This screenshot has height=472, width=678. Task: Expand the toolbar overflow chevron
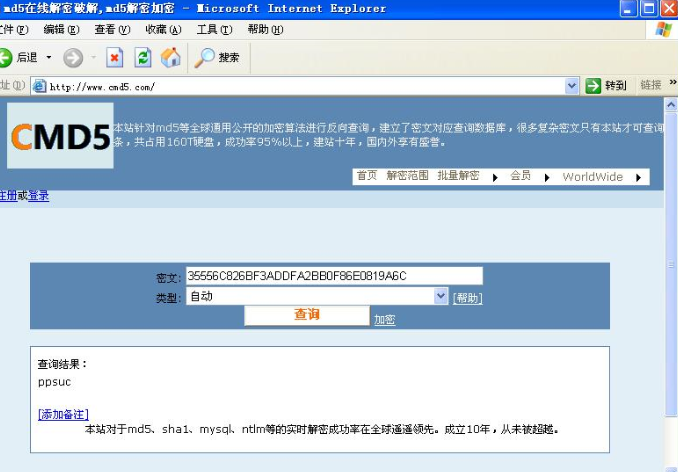coord(672,82)
